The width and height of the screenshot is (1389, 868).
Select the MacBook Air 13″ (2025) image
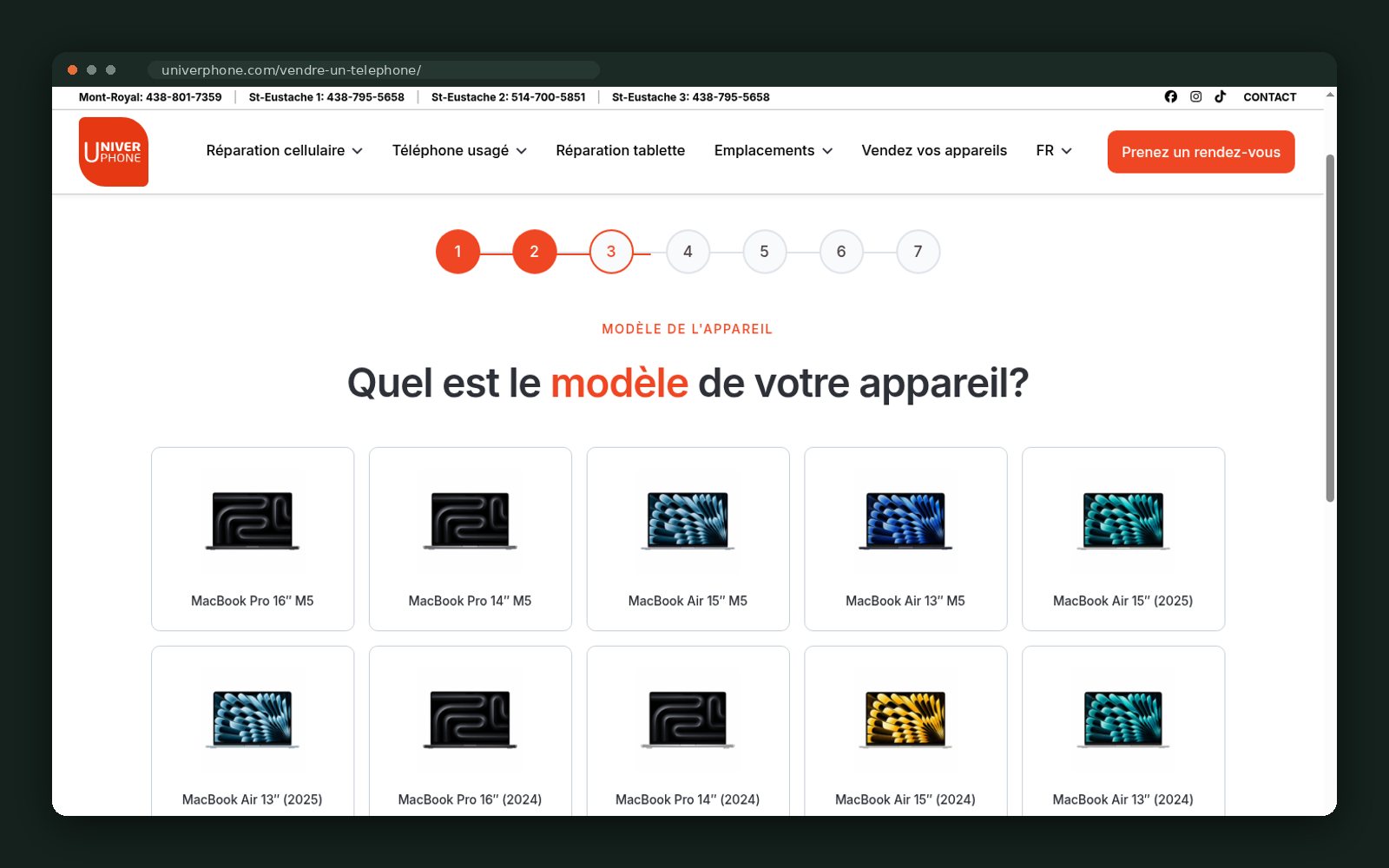tap(253, 720)
